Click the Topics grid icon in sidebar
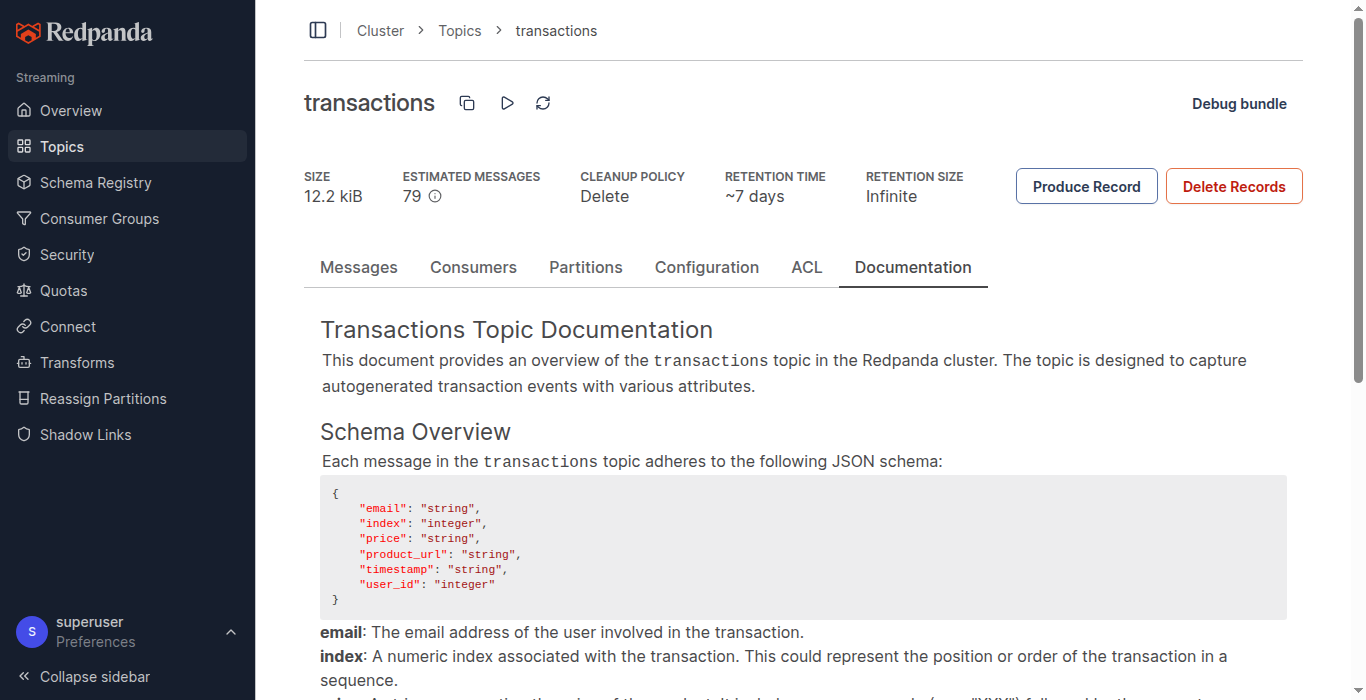The width and height of the screenshot is (1366, 700). coord(24,147)
